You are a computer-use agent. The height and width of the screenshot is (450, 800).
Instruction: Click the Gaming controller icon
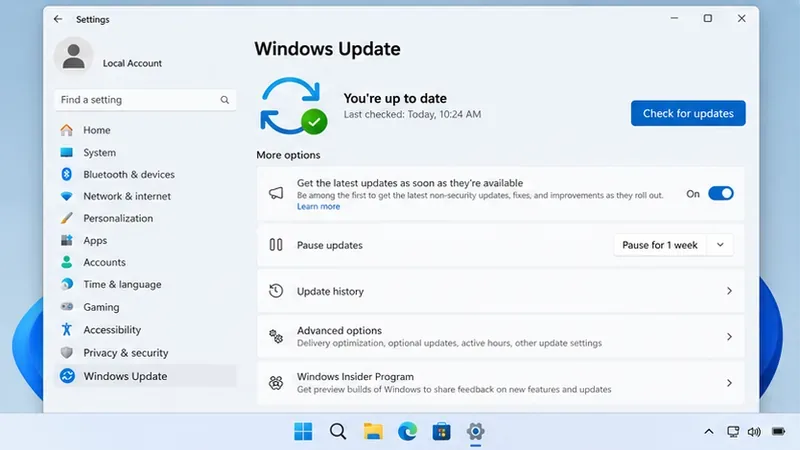67,307
